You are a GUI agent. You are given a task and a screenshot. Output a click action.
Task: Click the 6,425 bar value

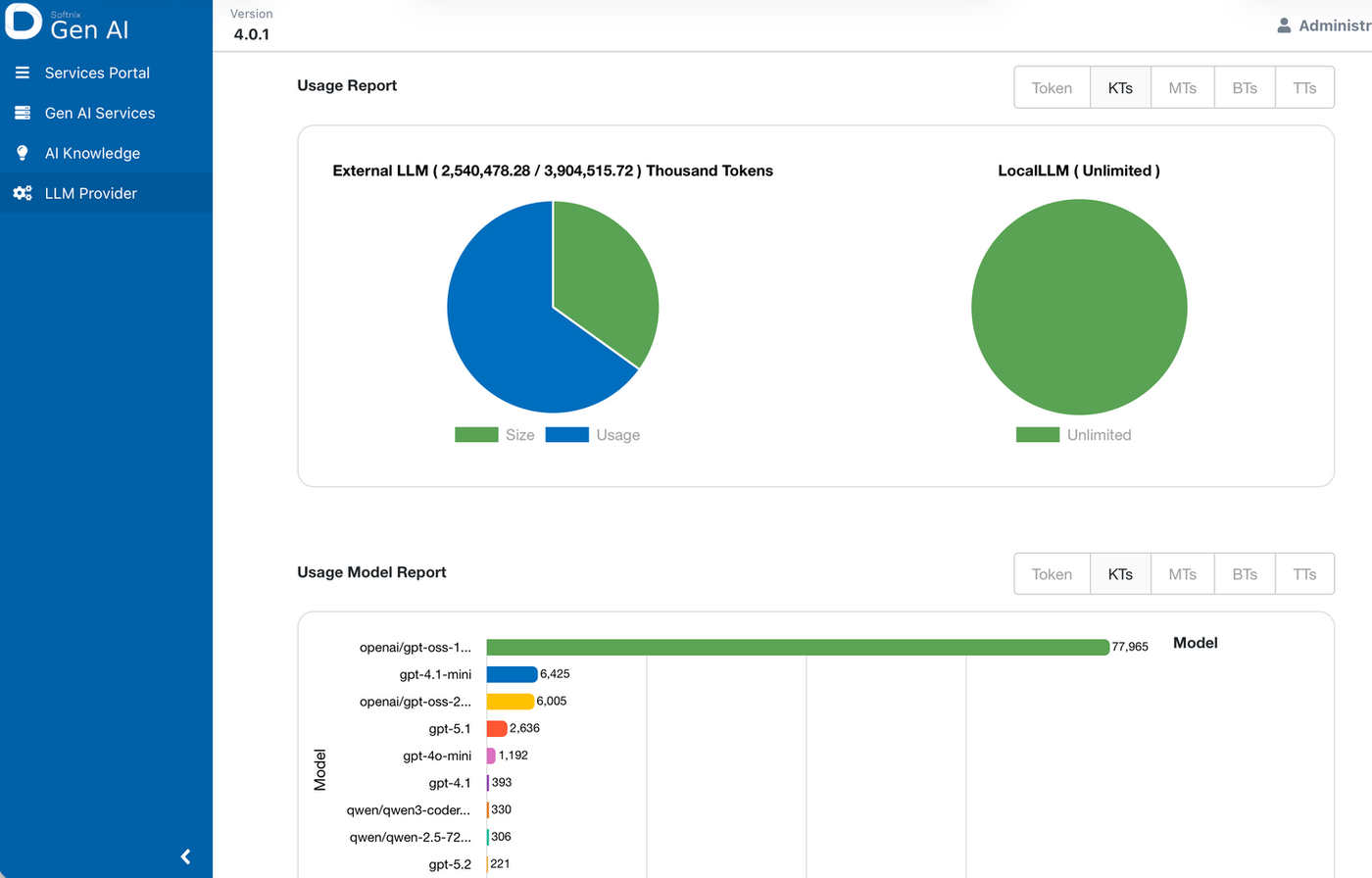point(555,674)
